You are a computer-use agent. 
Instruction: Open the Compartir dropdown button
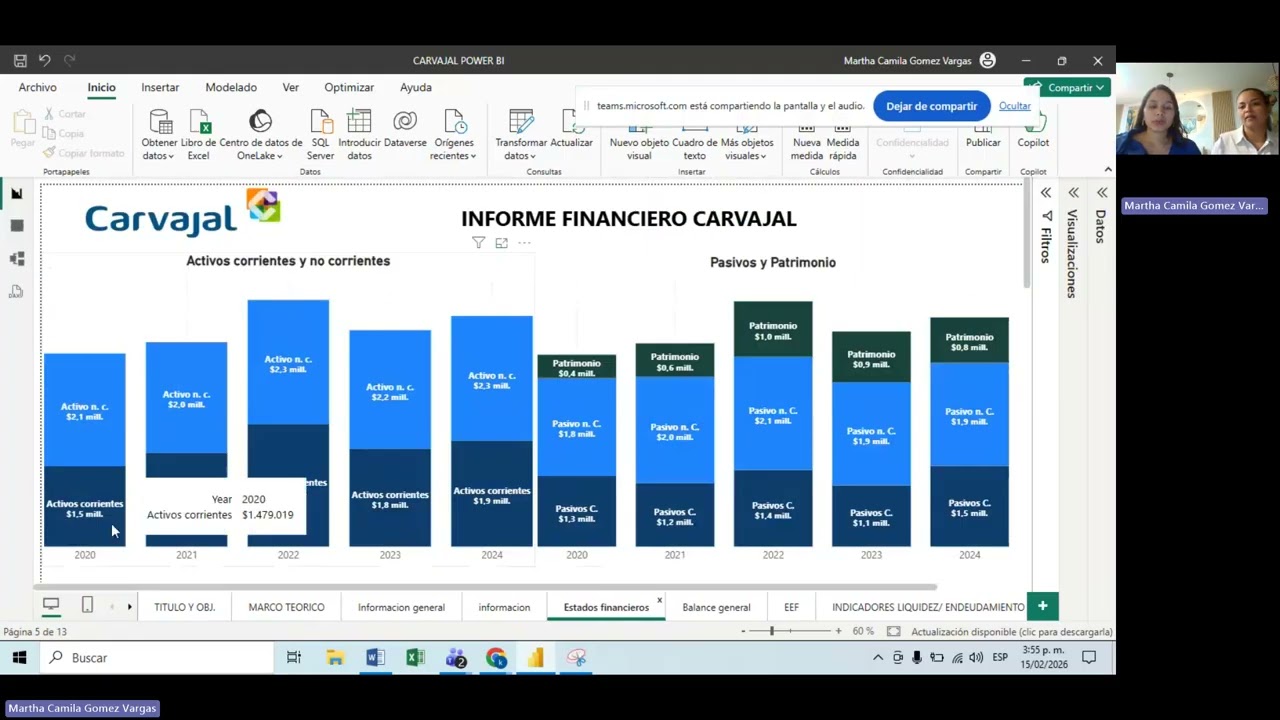pyautogui.click(x=1070, y=88)
